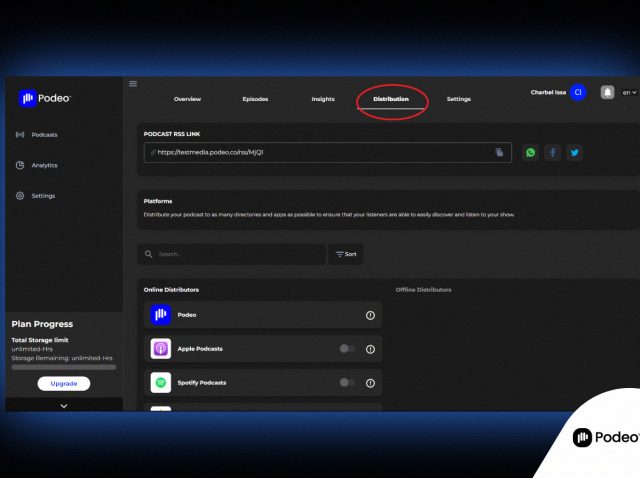This screenshot has width=640, height=478.
Task: Select the Distribution tab
Action: (391, 99)
